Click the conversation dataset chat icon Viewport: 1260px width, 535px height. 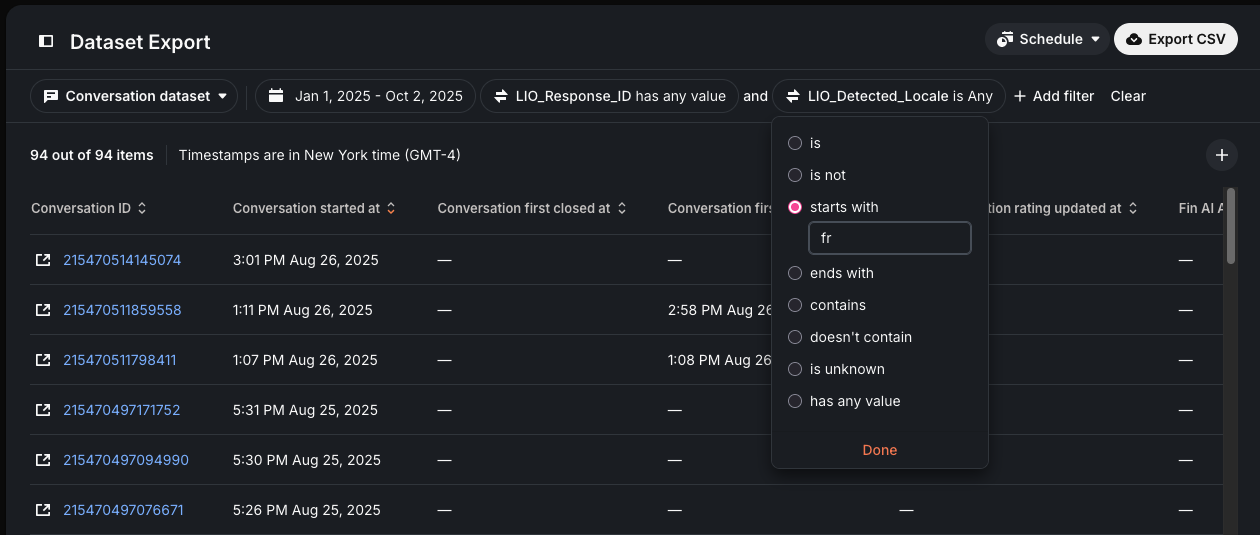[x=50, y=96]
